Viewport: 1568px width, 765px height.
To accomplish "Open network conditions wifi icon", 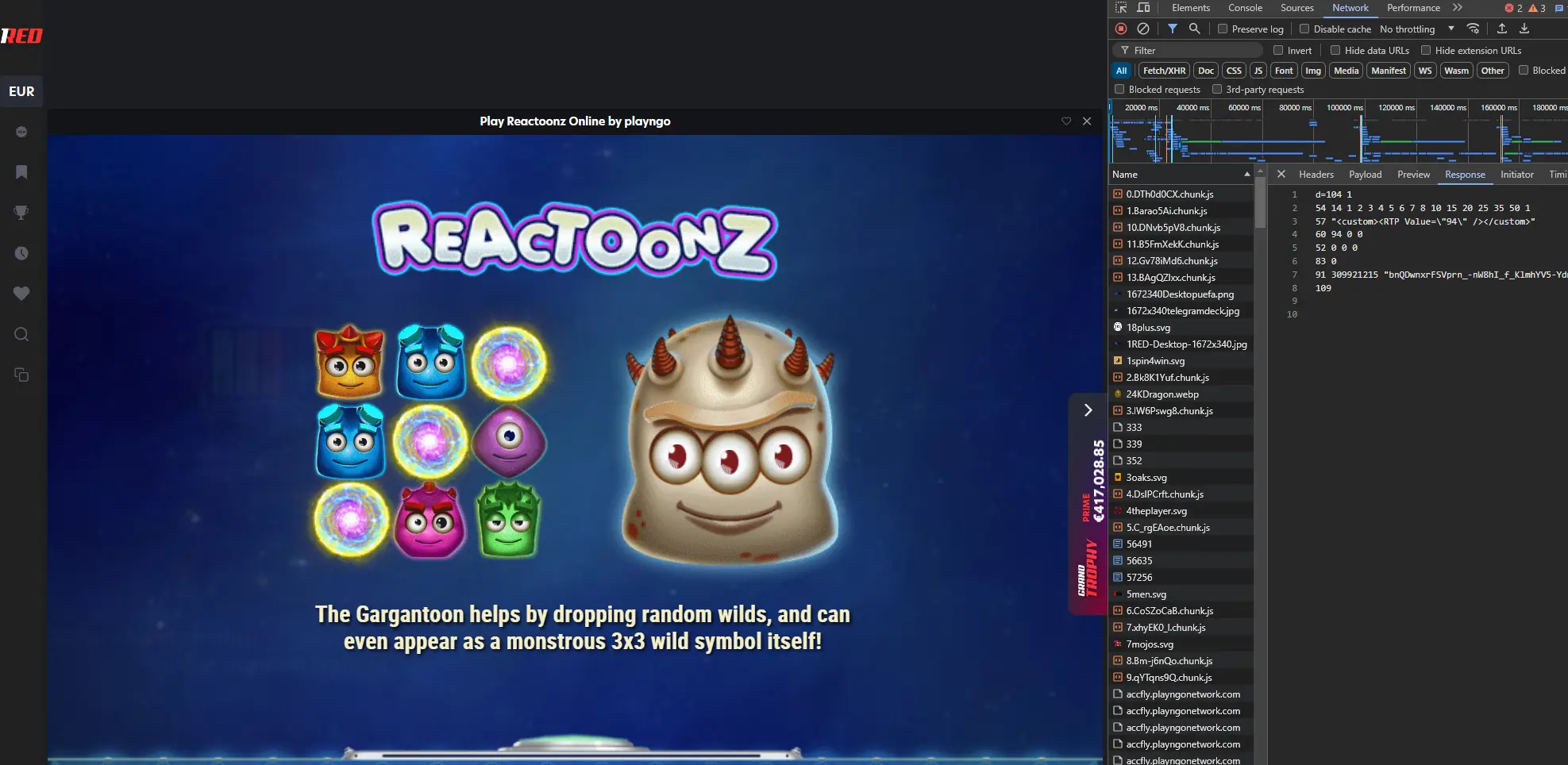I will (1473, 29).
